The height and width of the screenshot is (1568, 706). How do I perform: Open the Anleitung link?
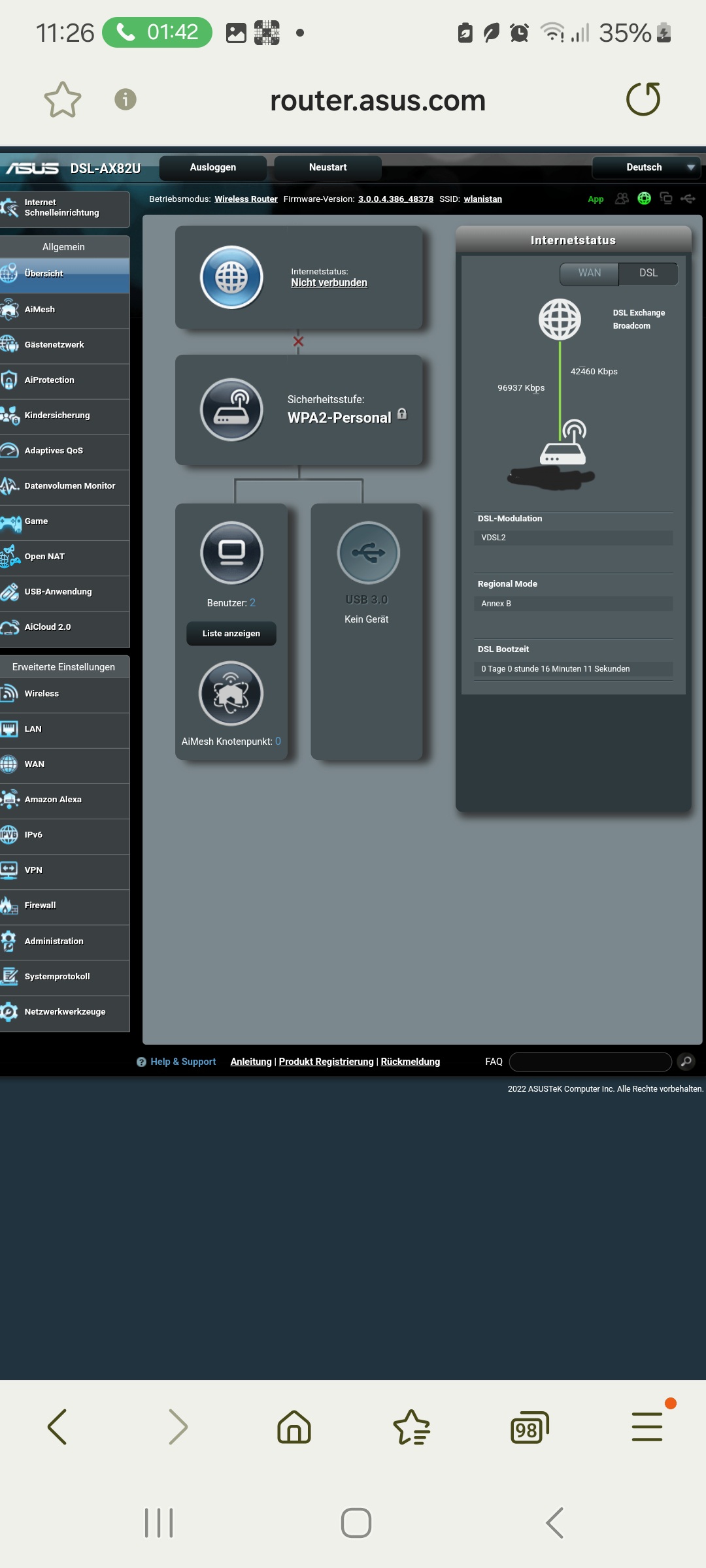click(x=251, y=1062)
